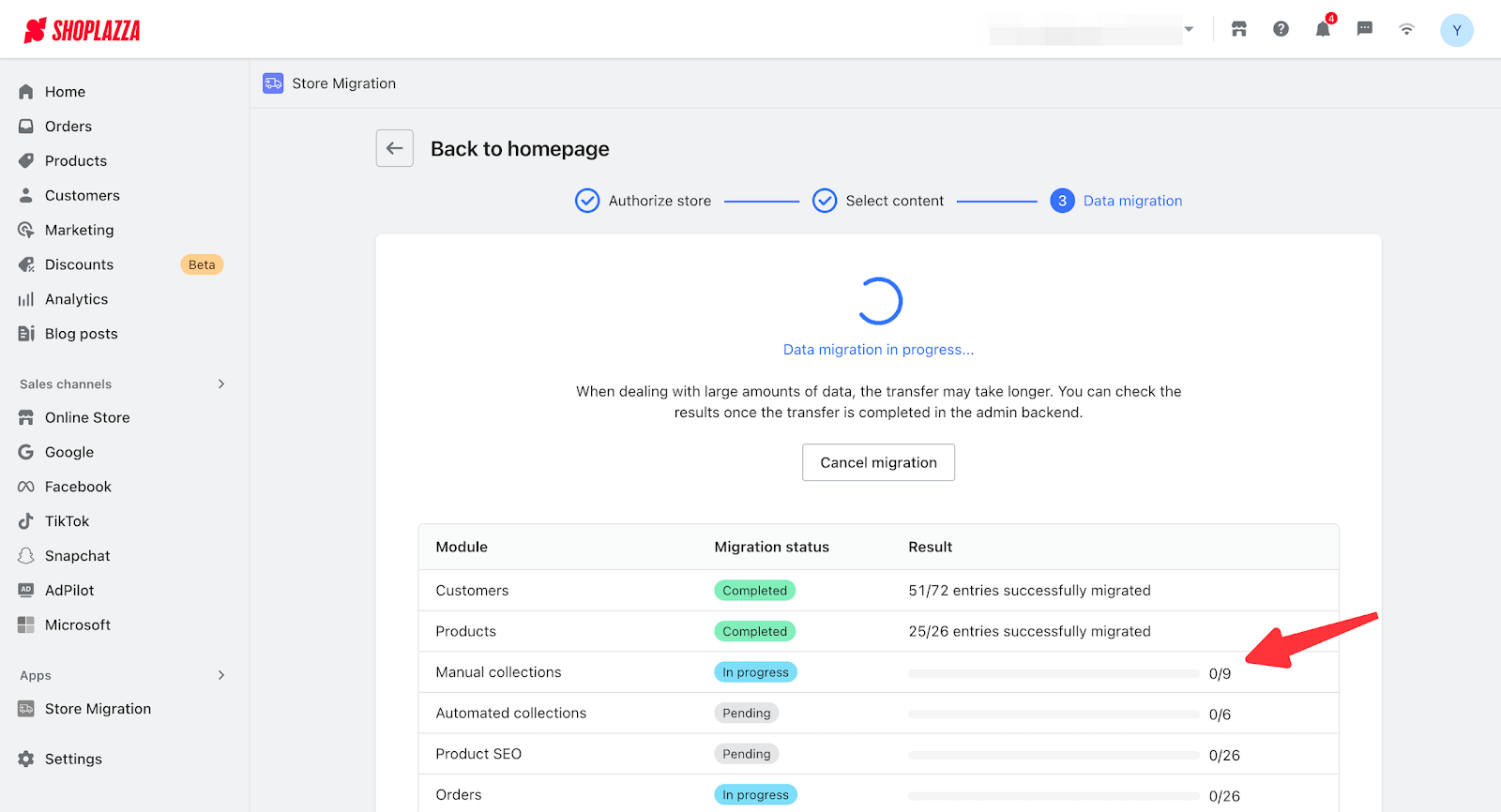
Task: Click the notification bell icon
Action: tap(1323, 29)
